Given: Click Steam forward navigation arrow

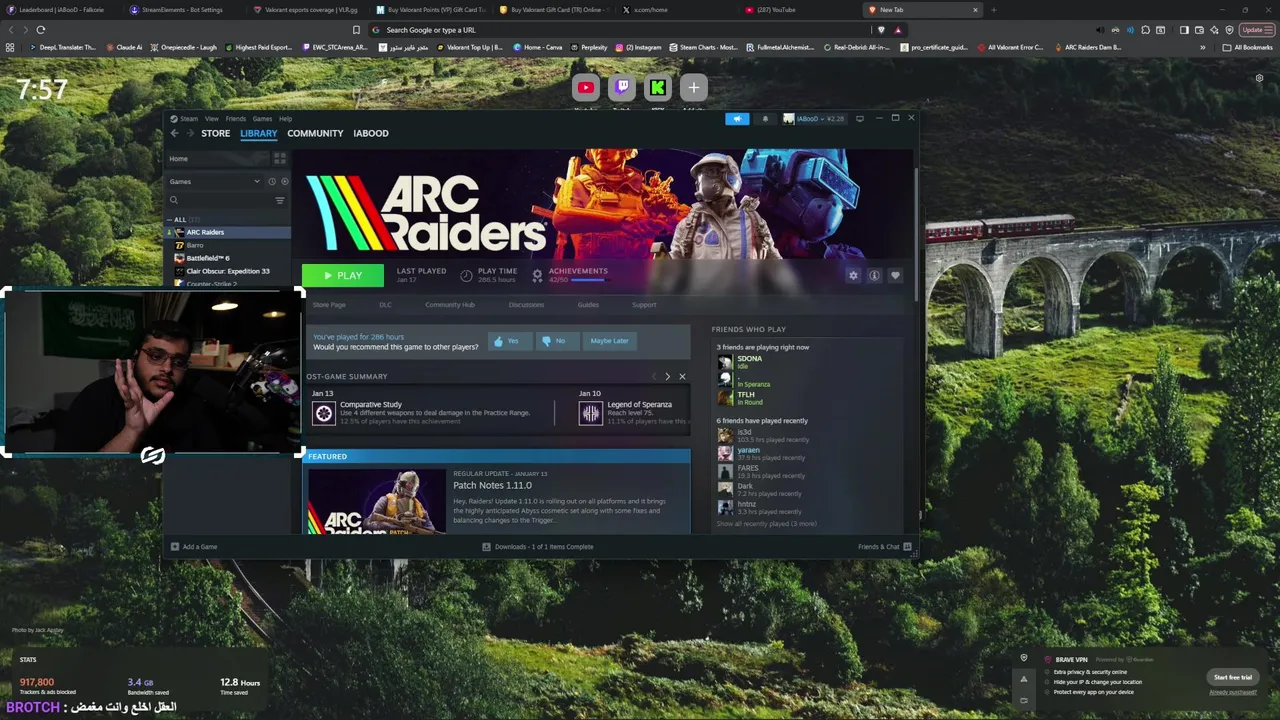Looking at the screenshot, I should [x=189, y=133].
